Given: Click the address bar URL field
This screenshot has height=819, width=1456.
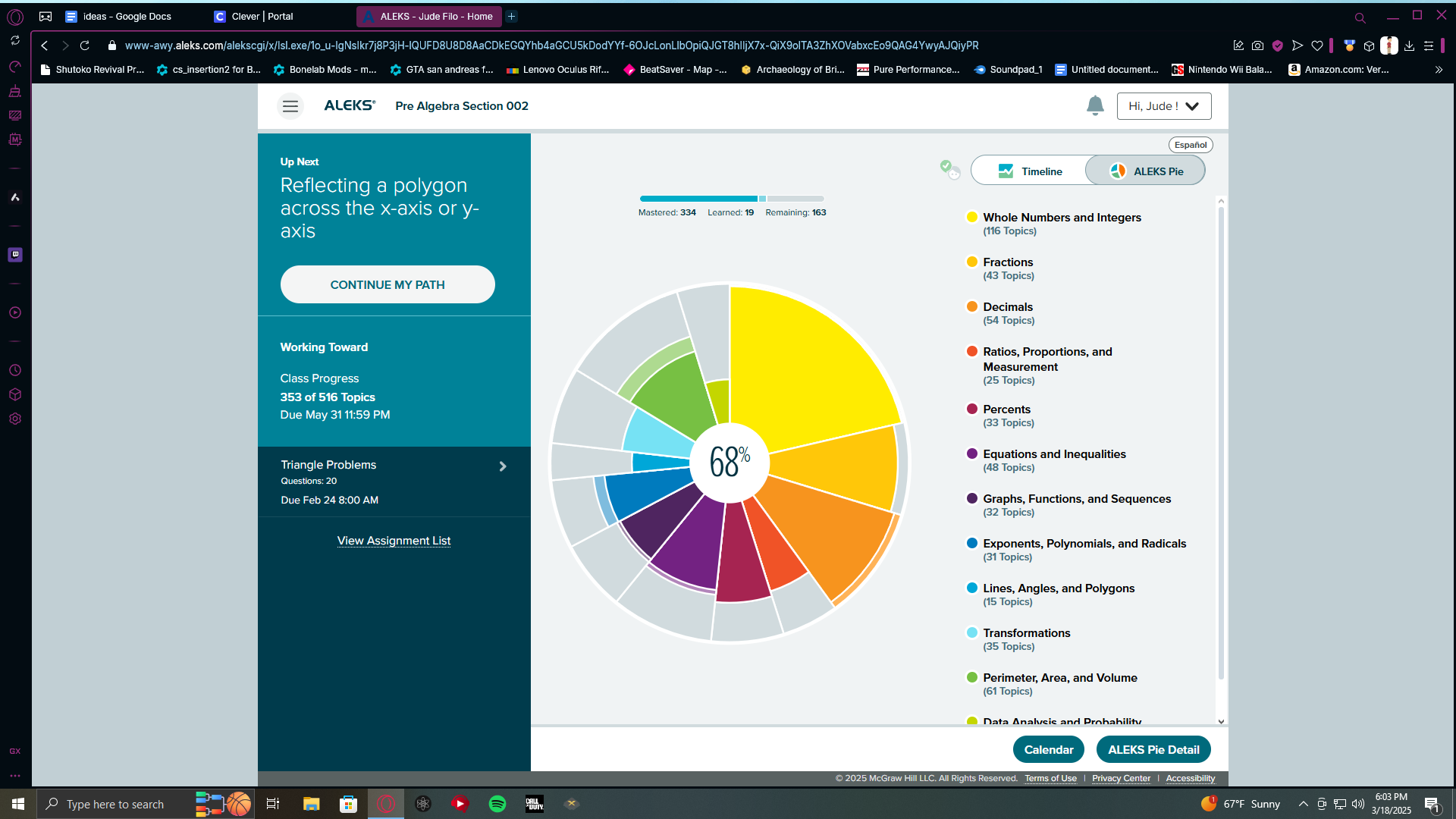Looking at the screenshot, I should (x=551, y=45).
